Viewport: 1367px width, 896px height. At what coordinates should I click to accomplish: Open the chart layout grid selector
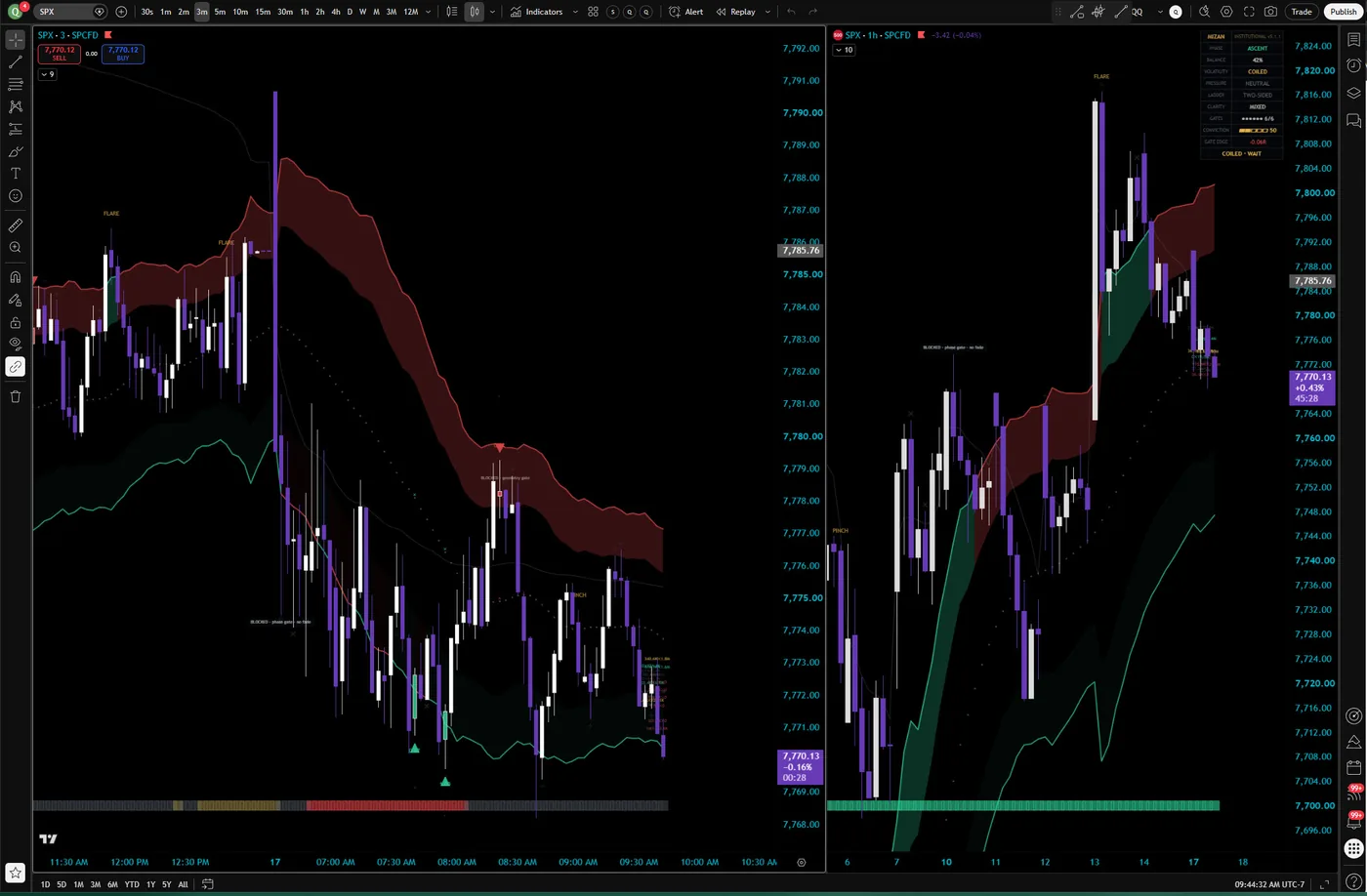(x=593, y=12)
